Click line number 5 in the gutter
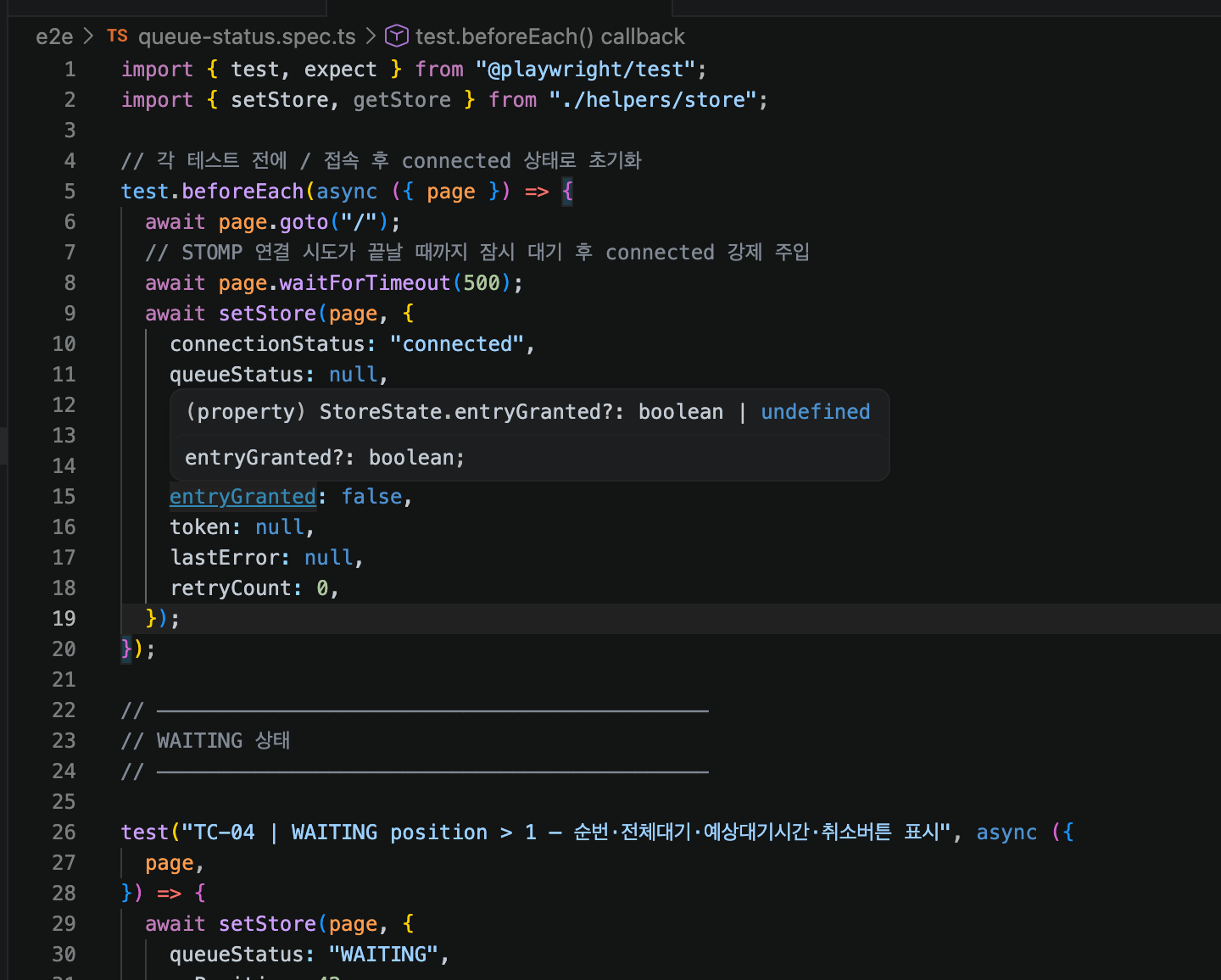Screen dimensions: 1221x980 (70, 192)
